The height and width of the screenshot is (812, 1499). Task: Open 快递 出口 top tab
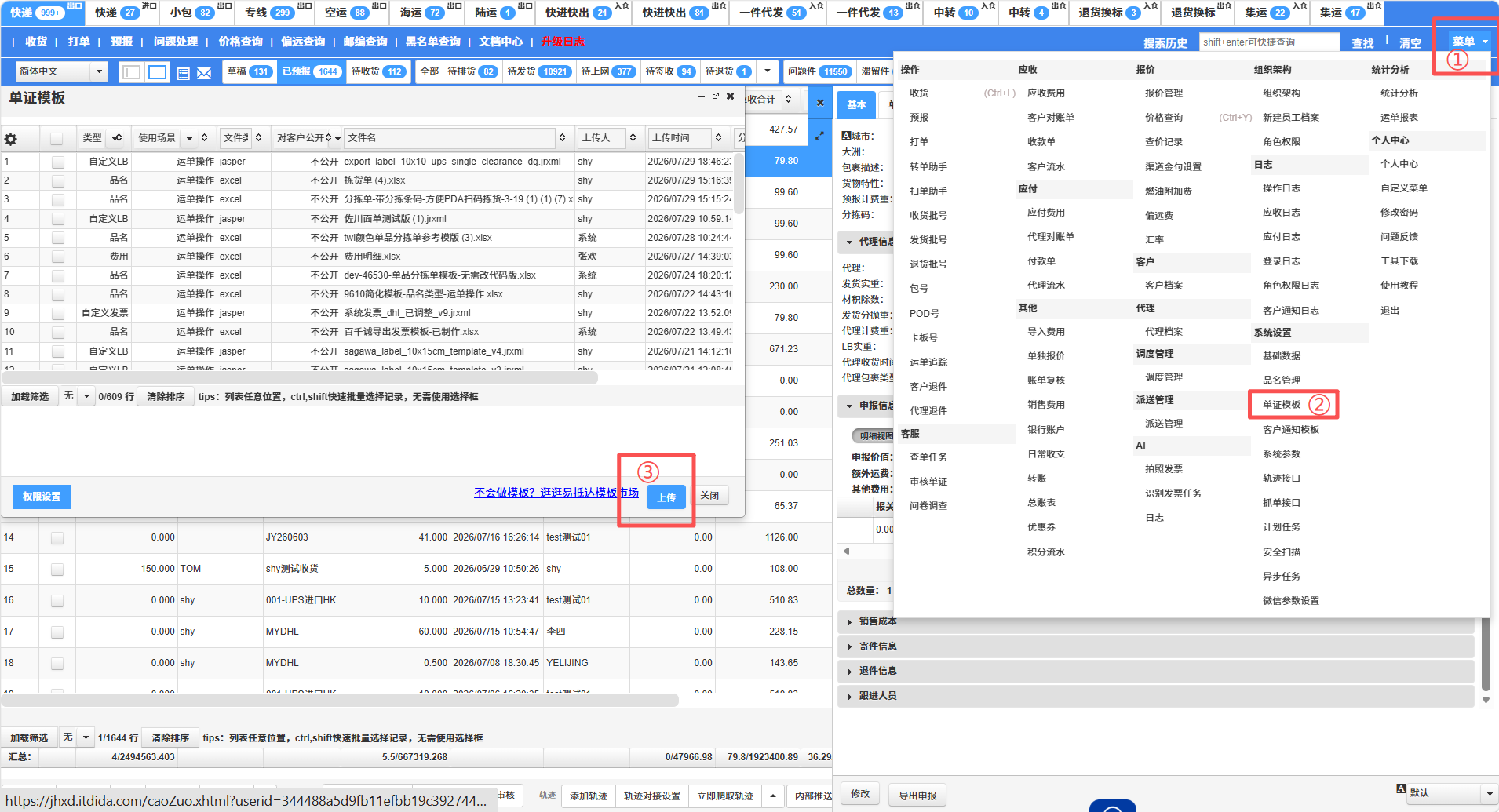pyautogui.click(x=43, y=13)
